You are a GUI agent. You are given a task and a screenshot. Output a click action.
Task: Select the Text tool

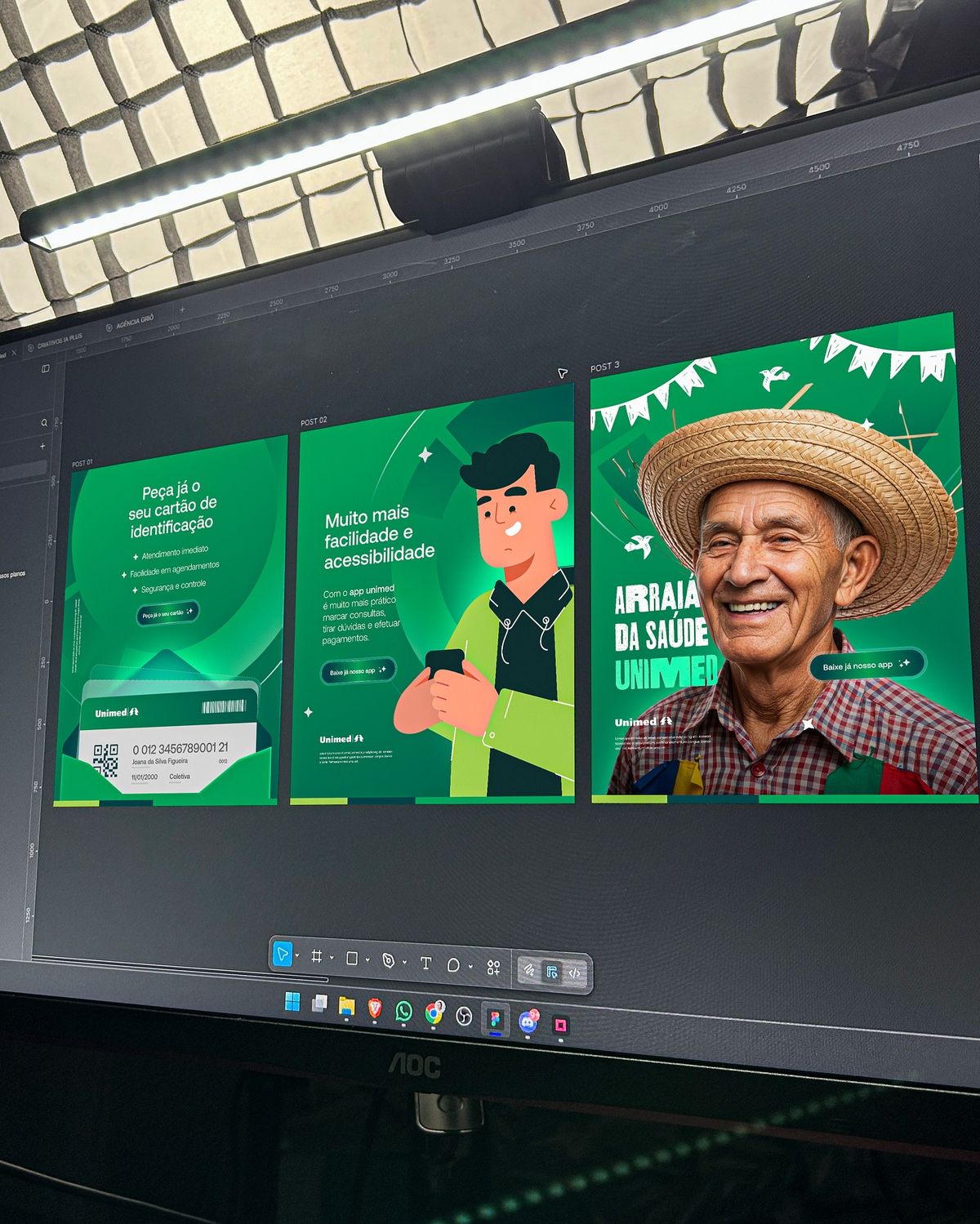425,964
